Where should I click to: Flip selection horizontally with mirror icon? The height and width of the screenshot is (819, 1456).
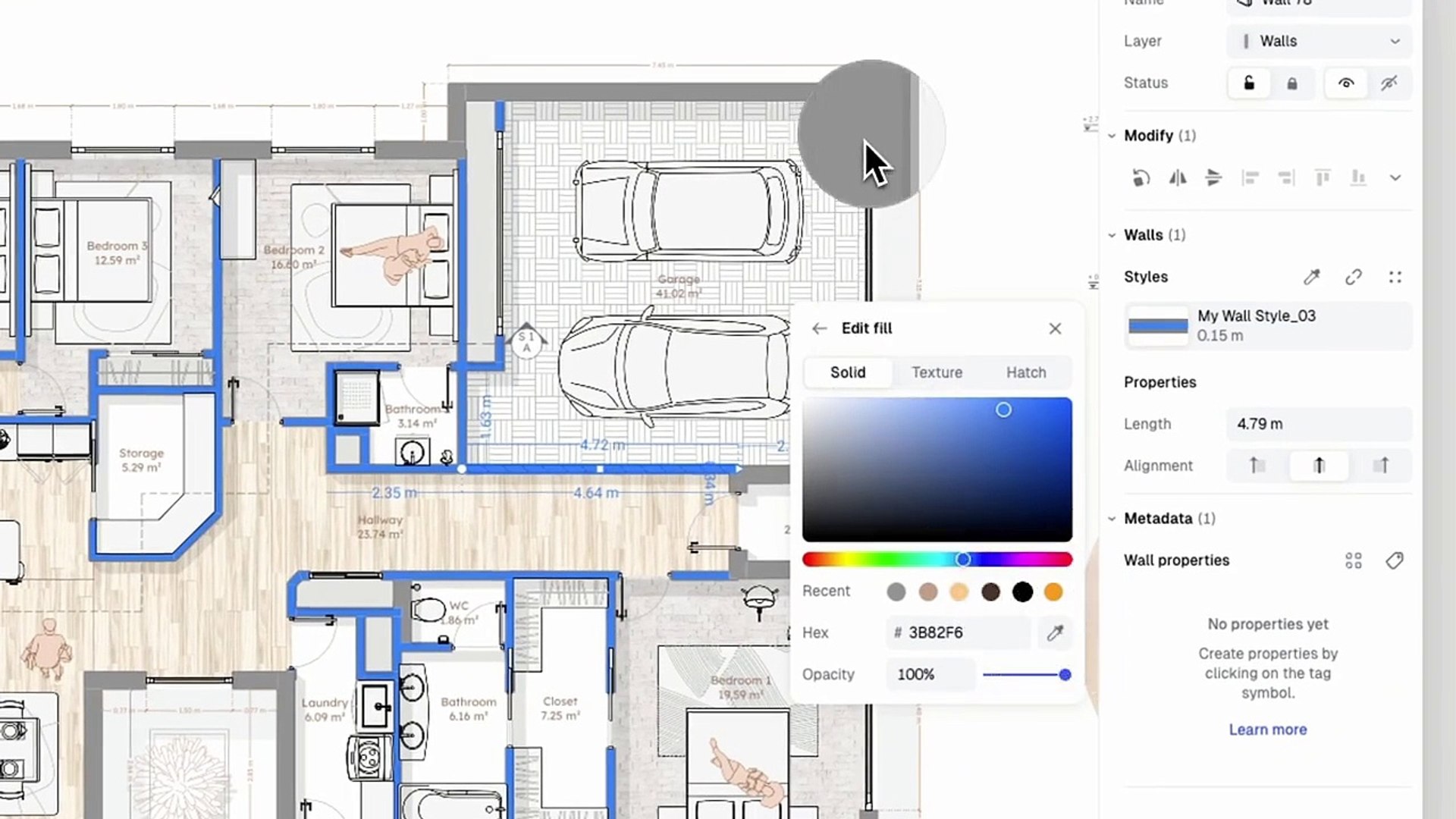pos(1177,178)
